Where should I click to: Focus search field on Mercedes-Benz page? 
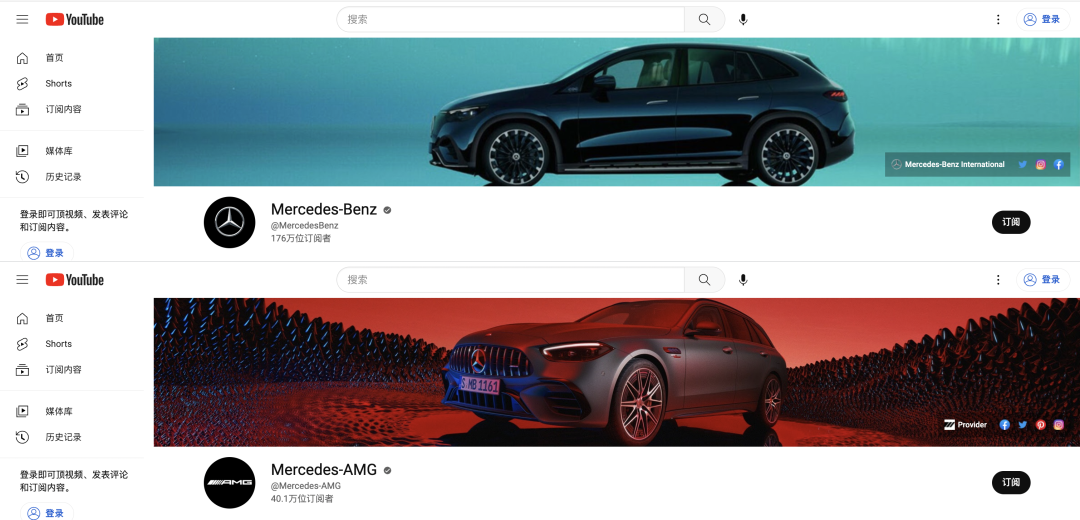pyautogui.click(x=510, y=19)
